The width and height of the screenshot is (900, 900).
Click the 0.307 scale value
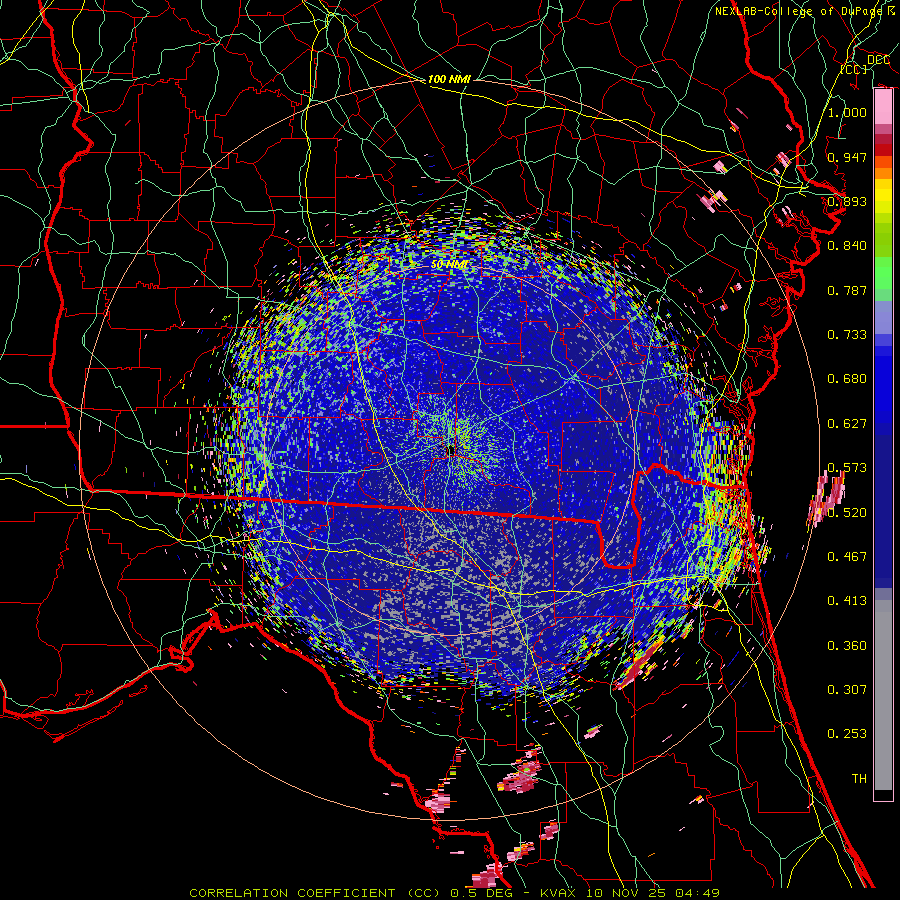coord(847,690)
